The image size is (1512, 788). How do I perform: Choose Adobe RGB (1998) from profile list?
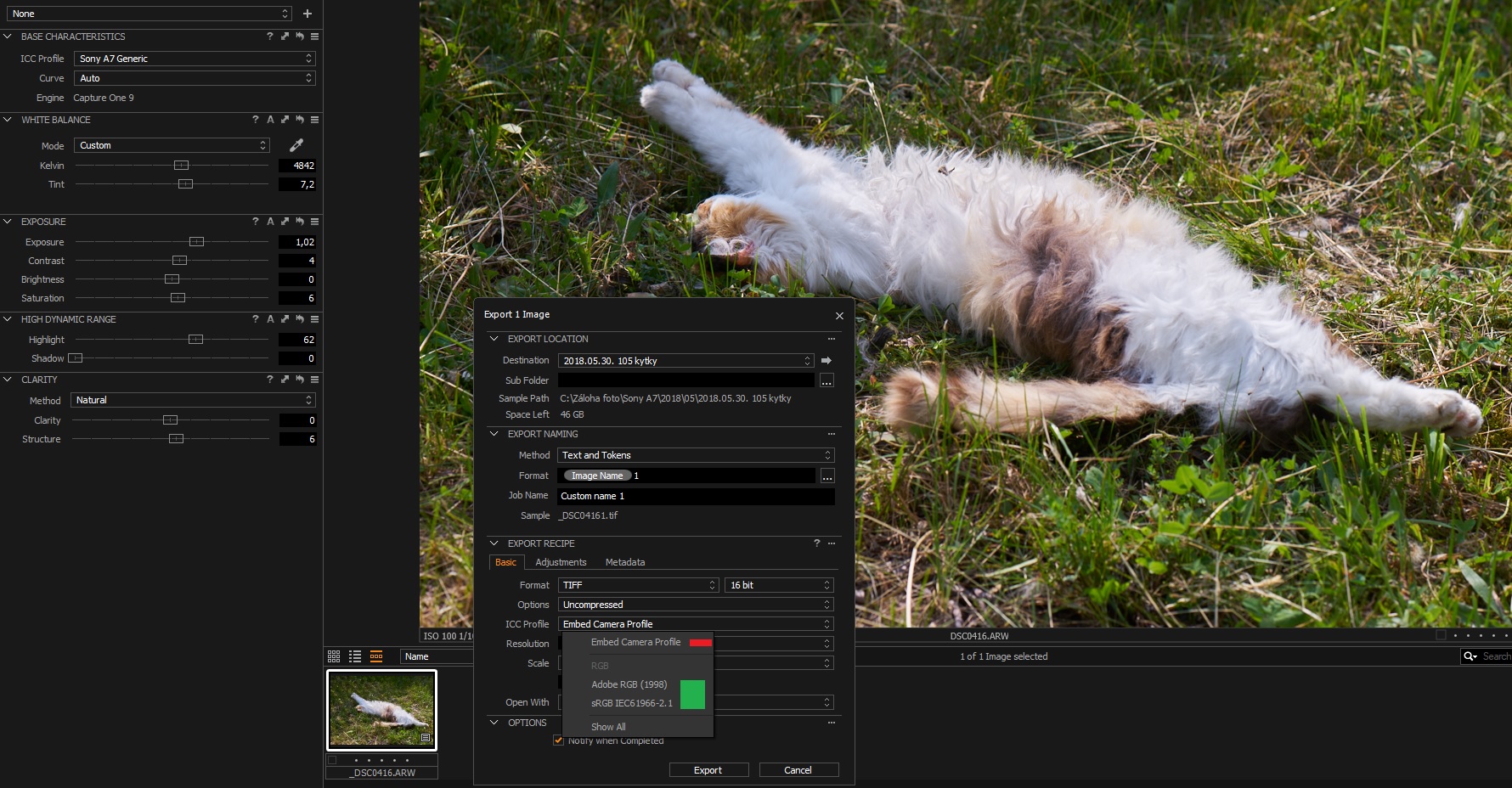(629, 684)
